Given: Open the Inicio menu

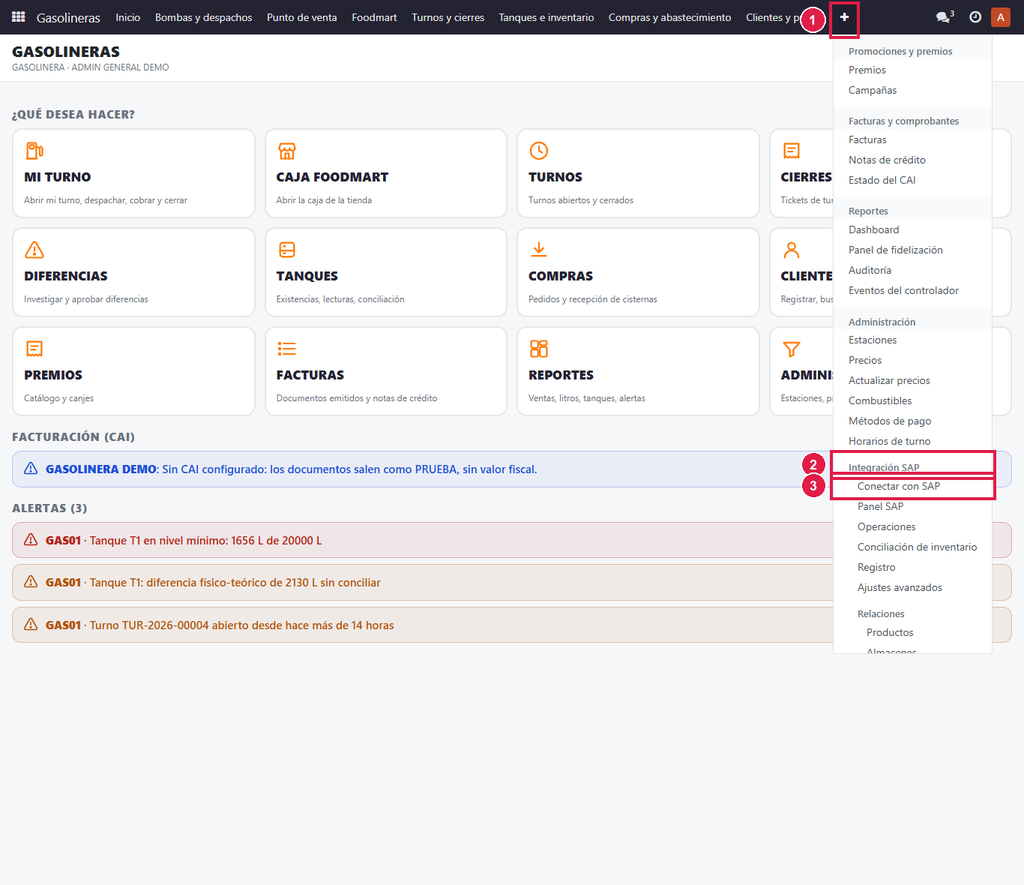Looking at the screenshot, I should pyautogui.click(x=128, y=17).
